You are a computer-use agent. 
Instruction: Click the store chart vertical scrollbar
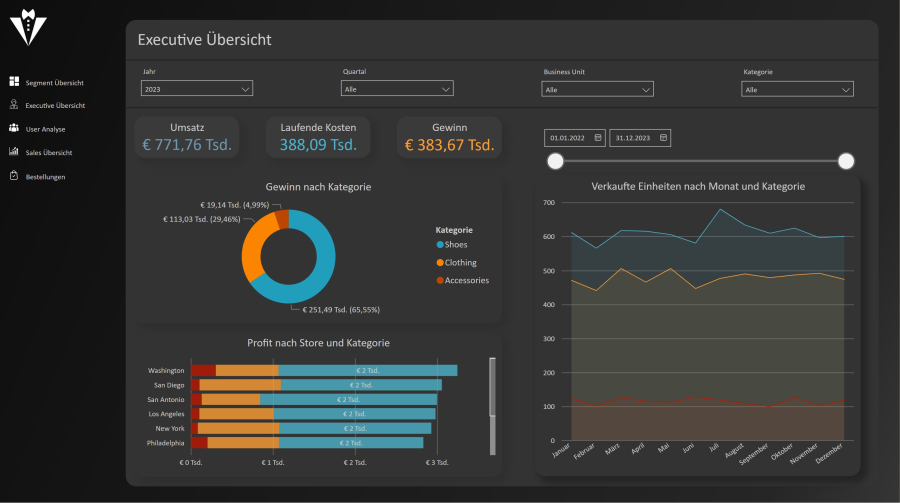pos(491,388)
